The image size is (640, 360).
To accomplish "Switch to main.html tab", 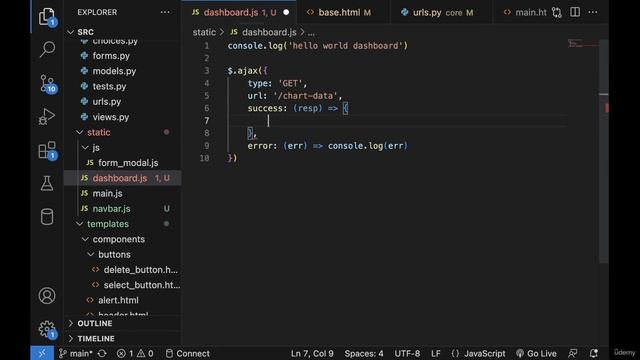I will click(x=525, y=13).
